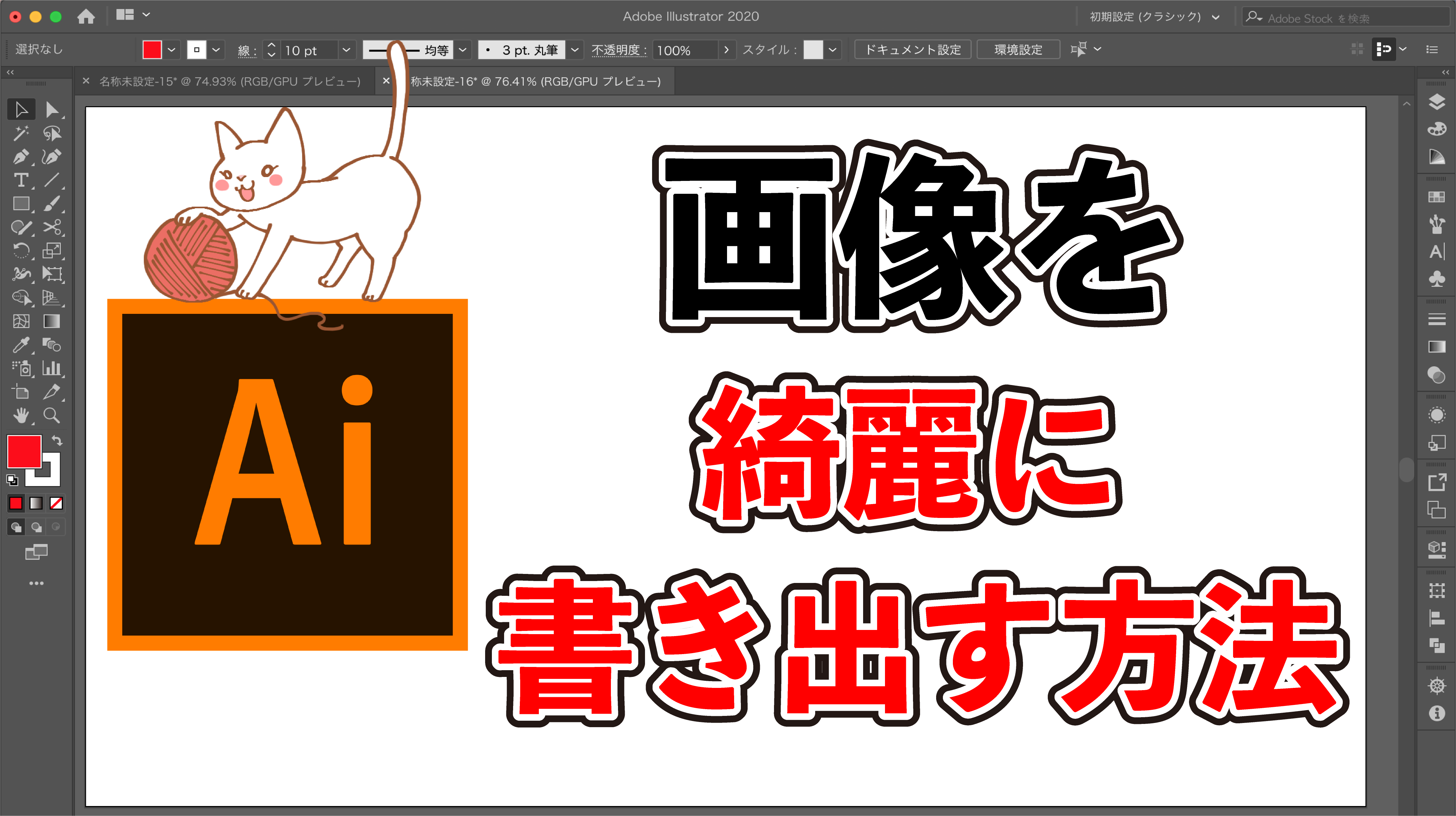
Task: Open brush definition dropdown
Action: click(575, 50)
